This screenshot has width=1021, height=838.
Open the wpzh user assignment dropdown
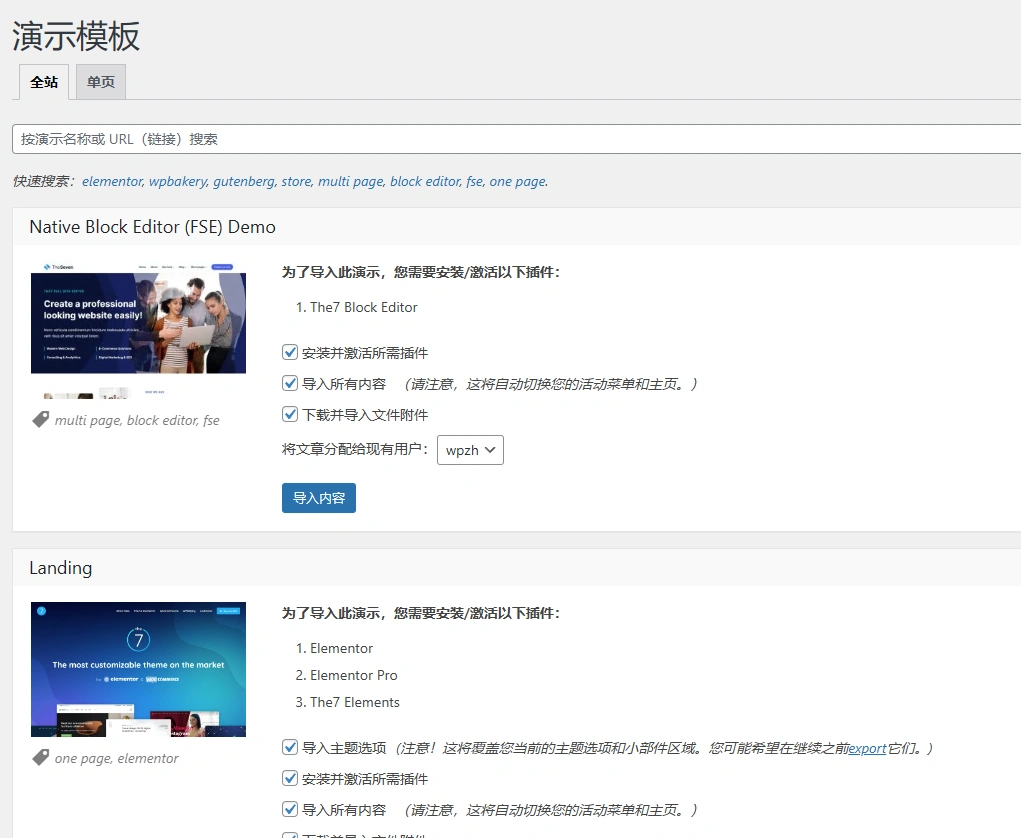(x=470, y=450)
